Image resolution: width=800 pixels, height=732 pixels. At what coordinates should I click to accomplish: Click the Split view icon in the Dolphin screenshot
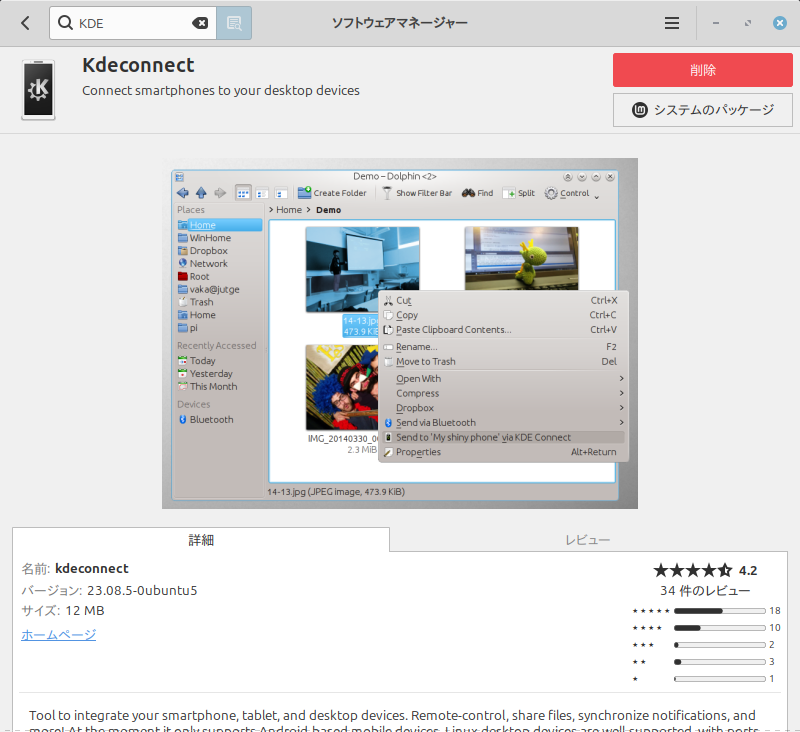pyautogui.click(x=506, y=193)
